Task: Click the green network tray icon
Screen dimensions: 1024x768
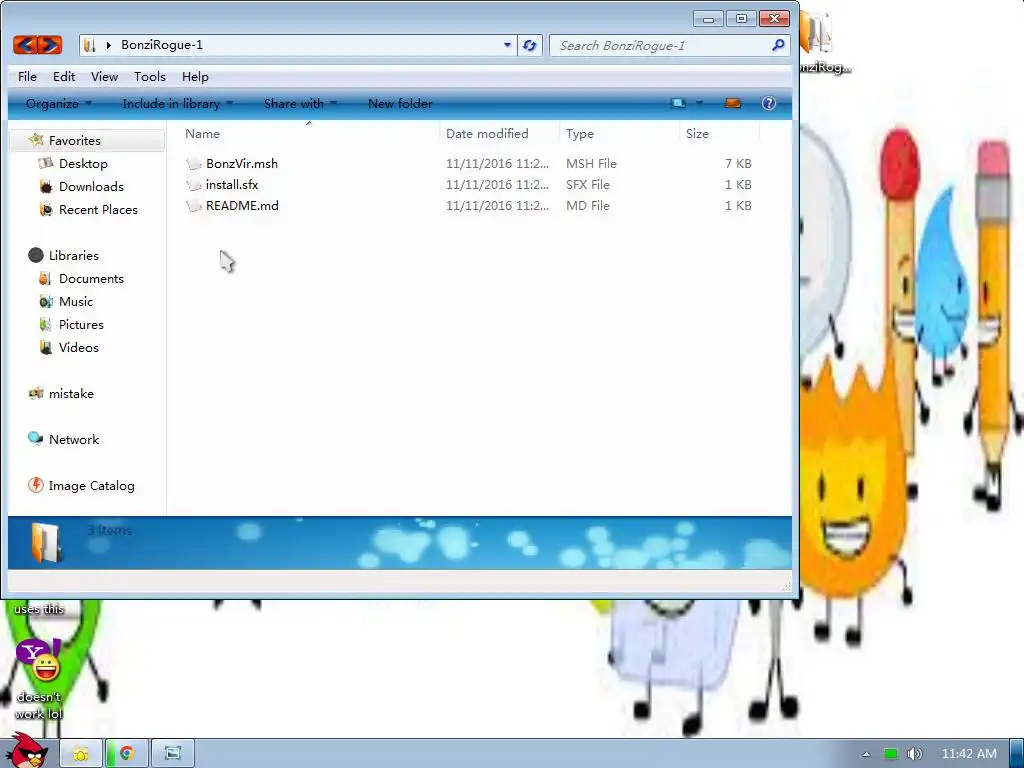Action: [x=890, y=754]
